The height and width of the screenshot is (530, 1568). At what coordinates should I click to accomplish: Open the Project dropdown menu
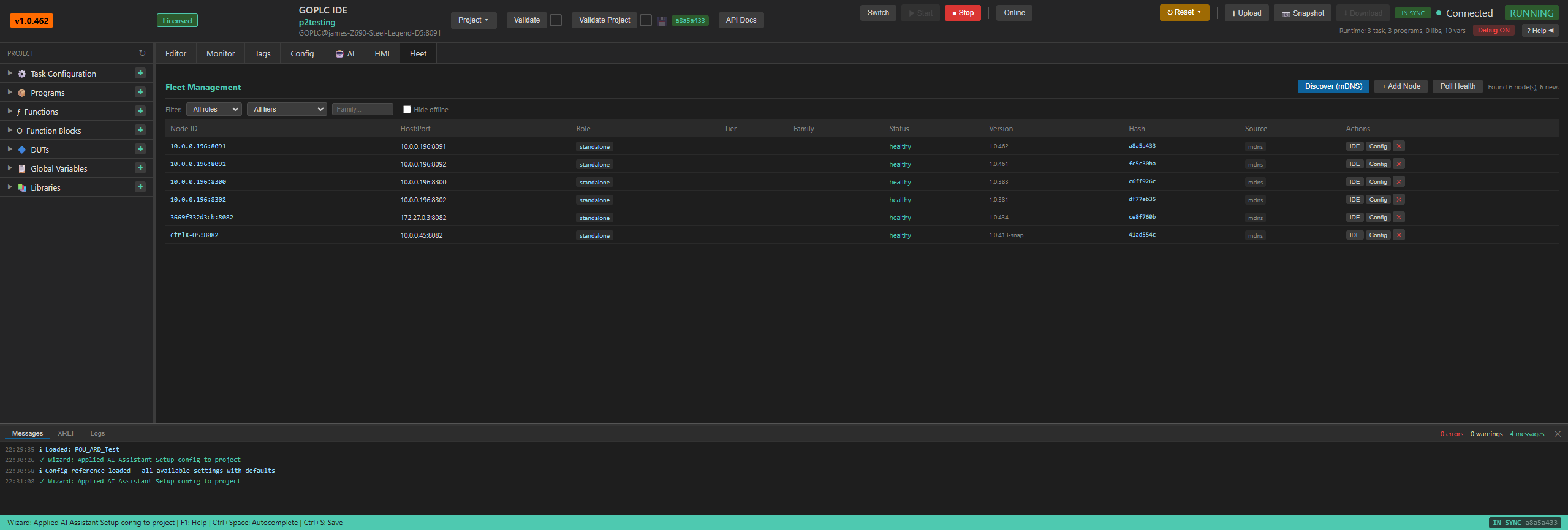(474, 20)
